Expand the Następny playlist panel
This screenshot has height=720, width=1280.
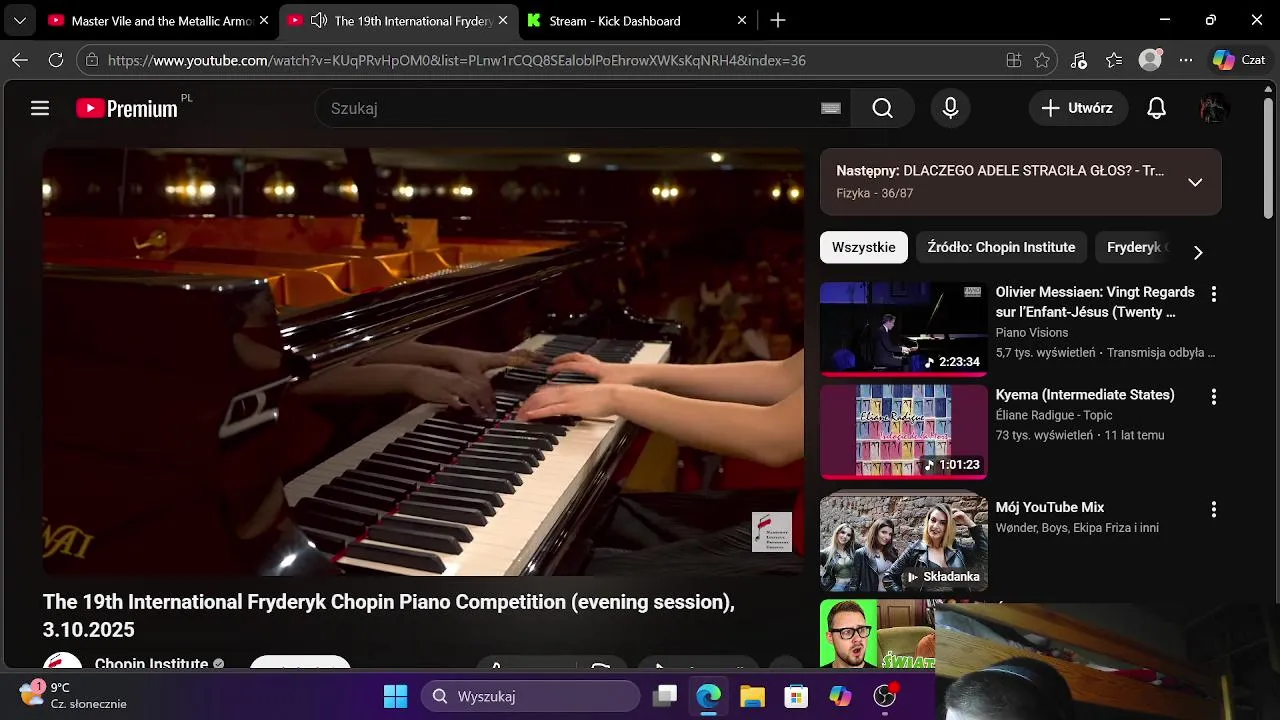pyautogui.click(x=1195, y=182)
